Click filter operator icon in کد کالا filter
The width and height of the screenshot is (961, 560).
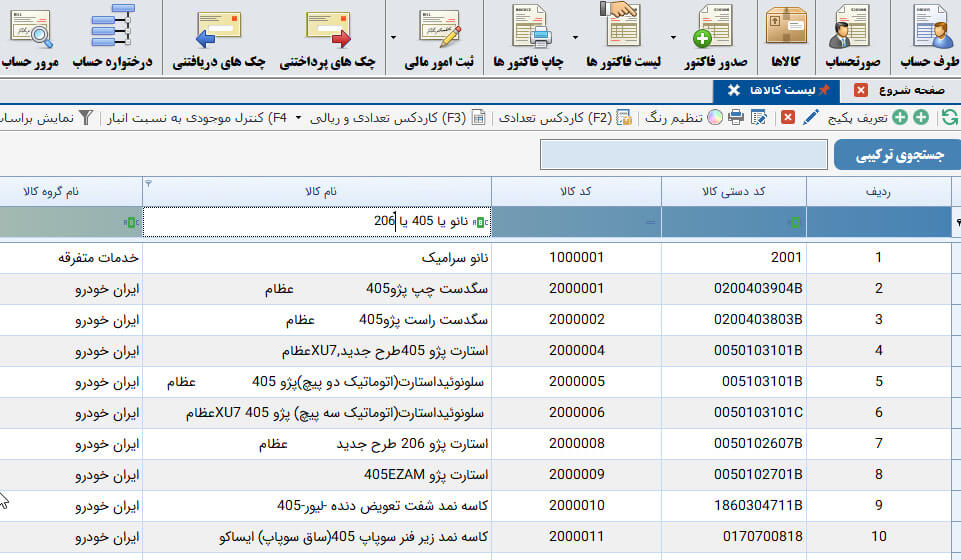650,222
